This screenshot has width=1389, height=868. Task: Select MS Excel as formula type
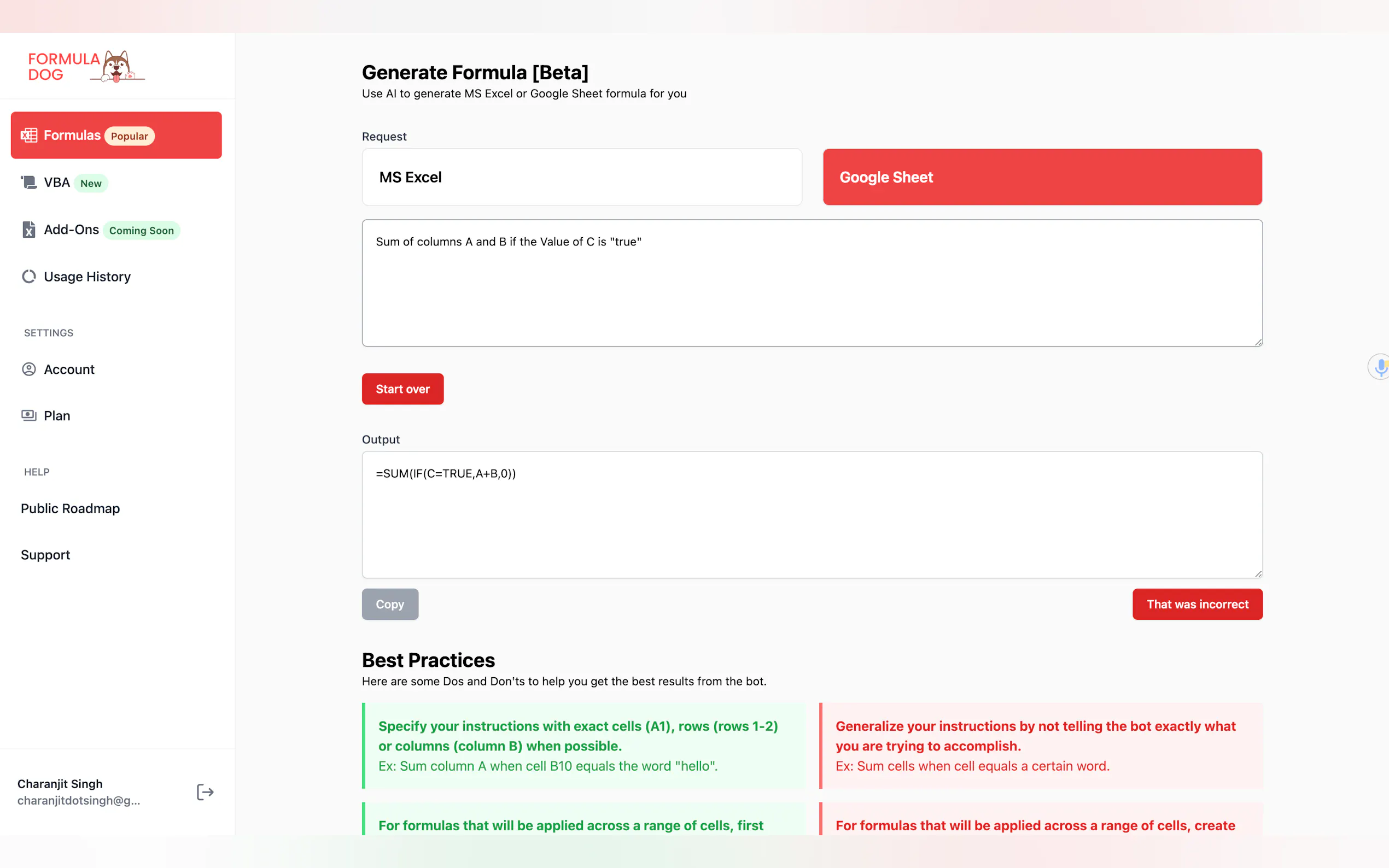(x=581, y=178)
